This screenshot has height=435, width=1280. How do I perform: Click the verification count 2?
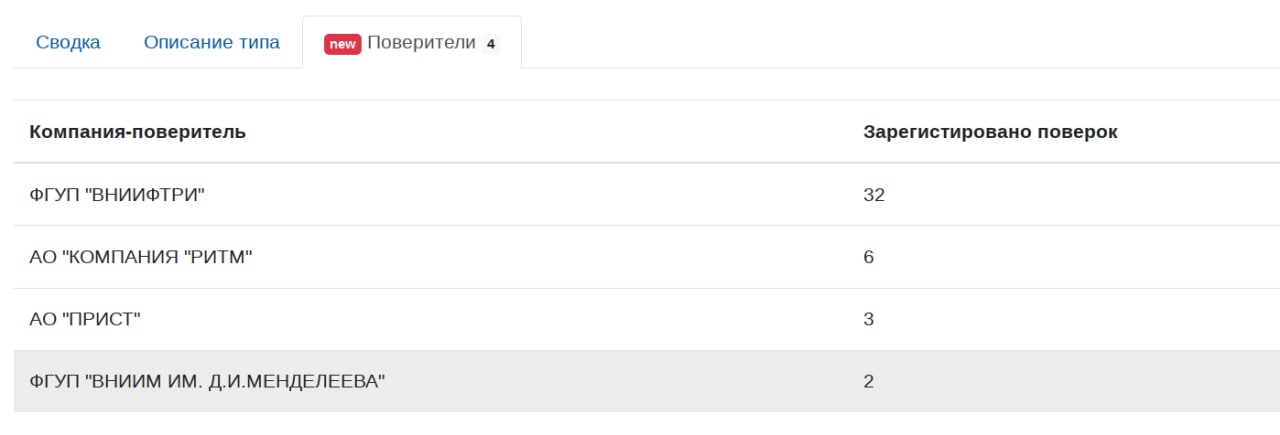868,381
